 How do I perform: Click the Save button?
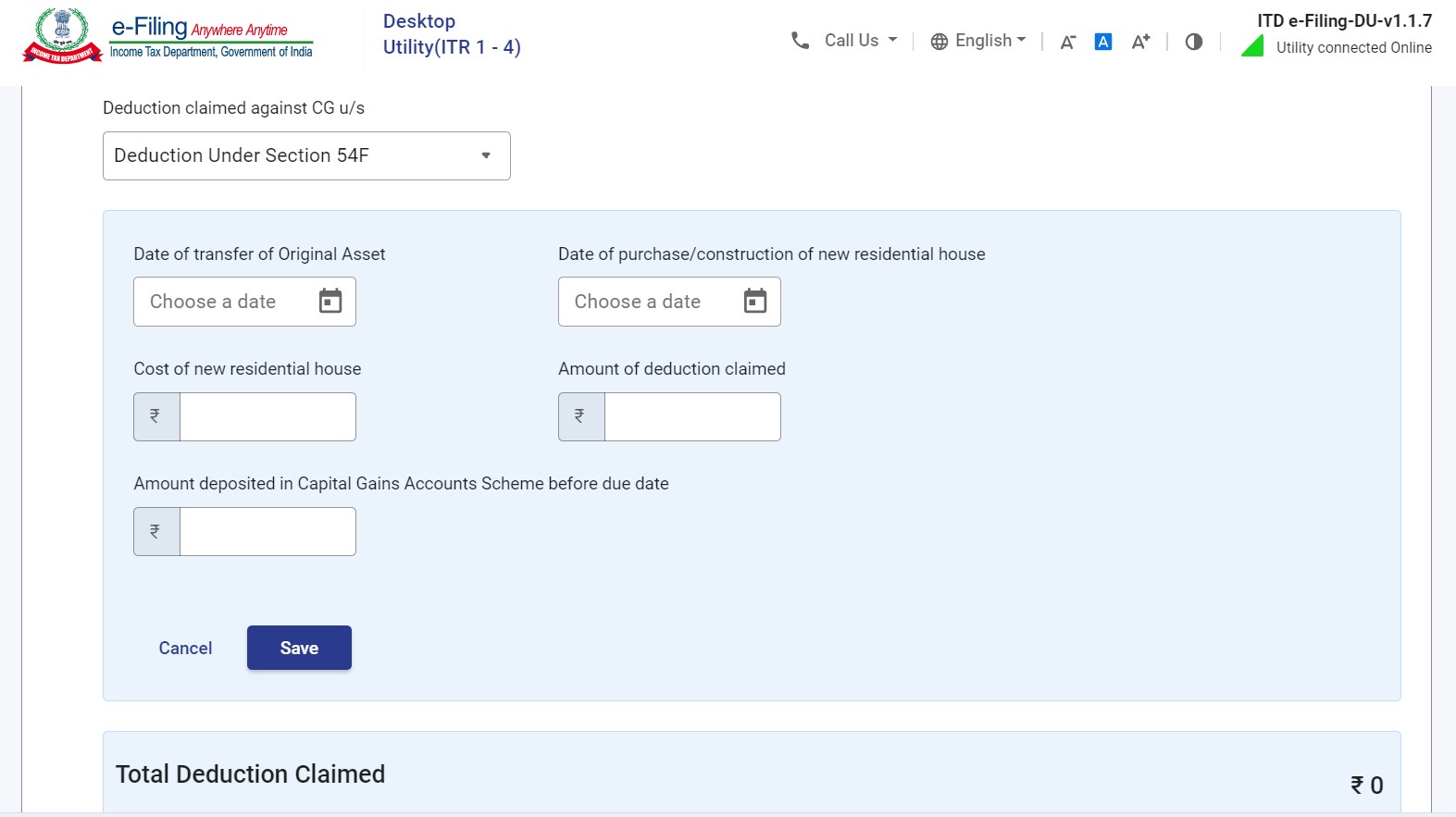299,648
